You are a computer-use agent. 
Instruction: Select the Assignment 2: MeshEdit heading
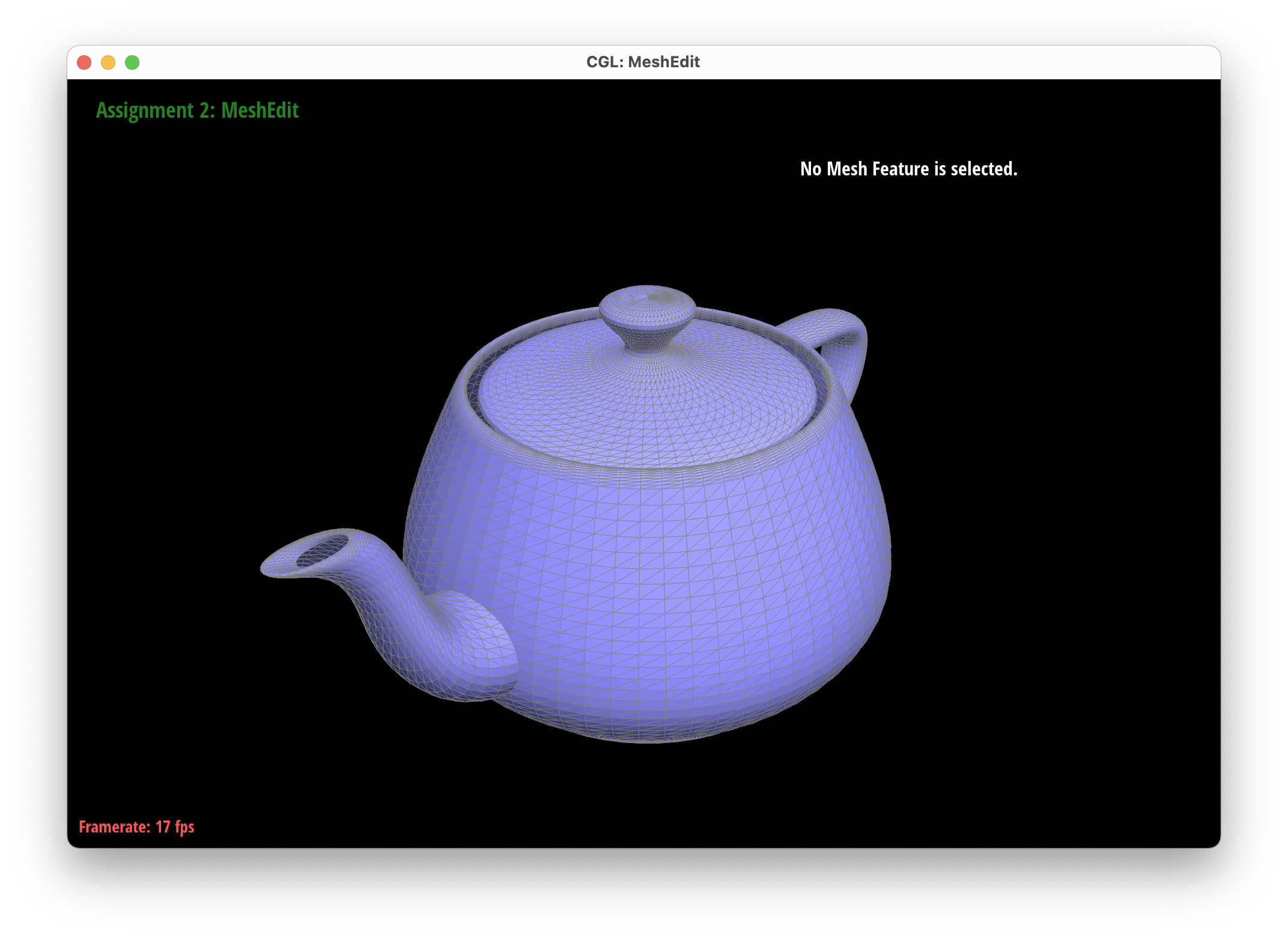point(198,111)
